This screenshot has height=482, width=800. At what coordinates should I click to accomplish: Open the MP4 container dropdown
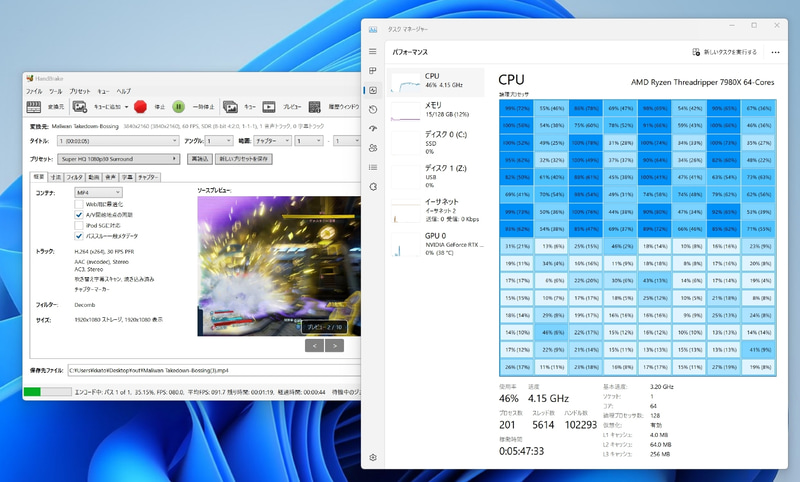click(98, 192)
